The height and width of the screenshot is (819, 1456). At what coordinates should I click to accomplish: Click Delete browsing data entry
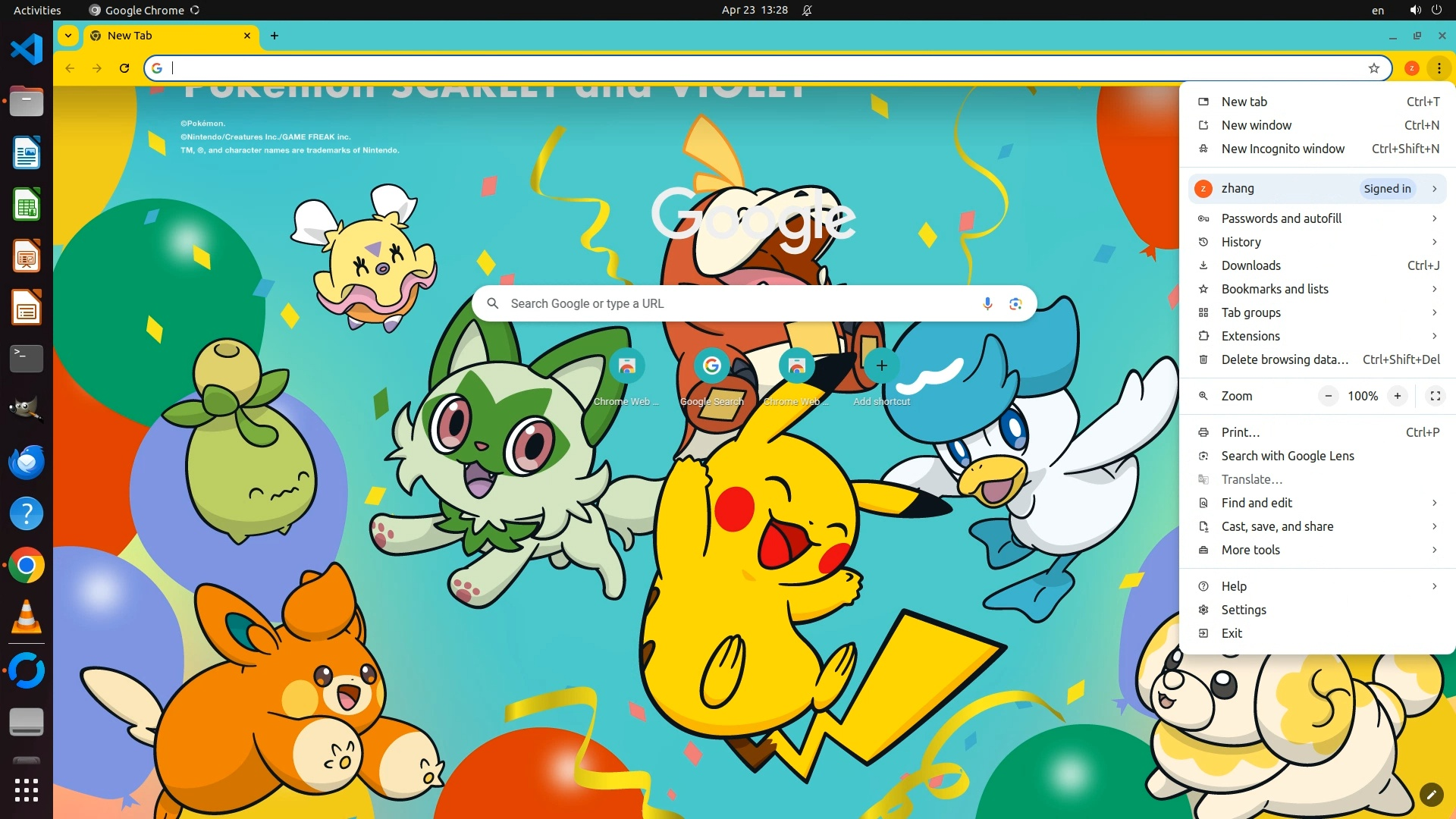pos(1285,359)
